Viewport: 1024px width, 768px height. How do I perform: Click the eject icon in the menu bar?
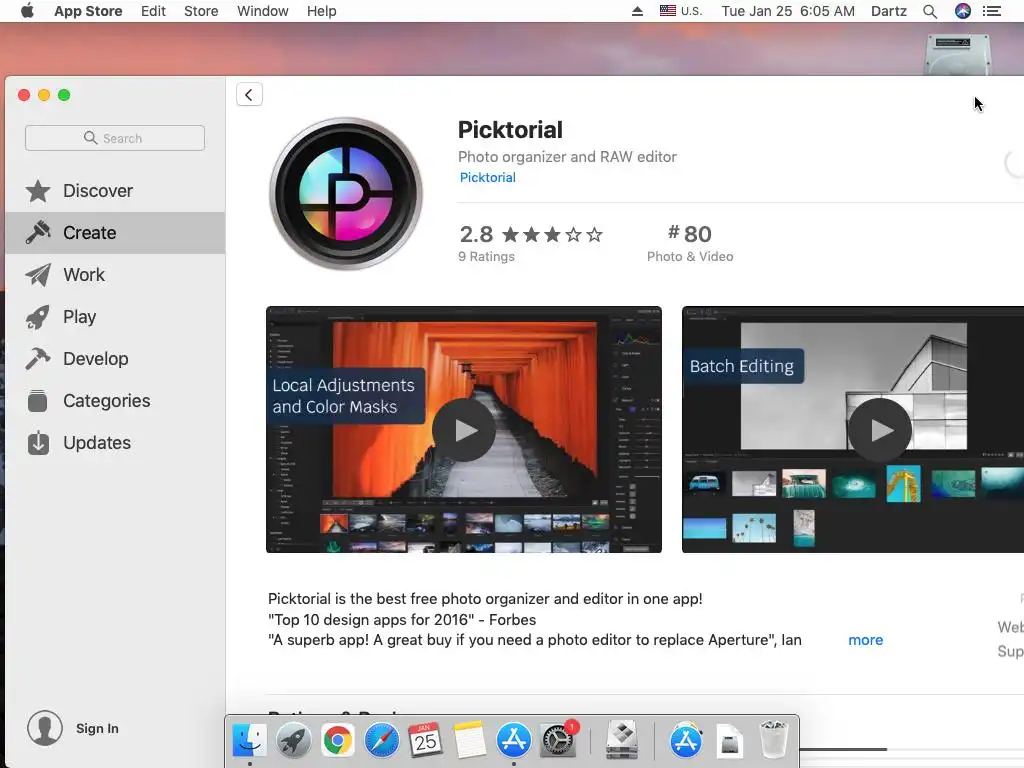[x=637, y=11]
